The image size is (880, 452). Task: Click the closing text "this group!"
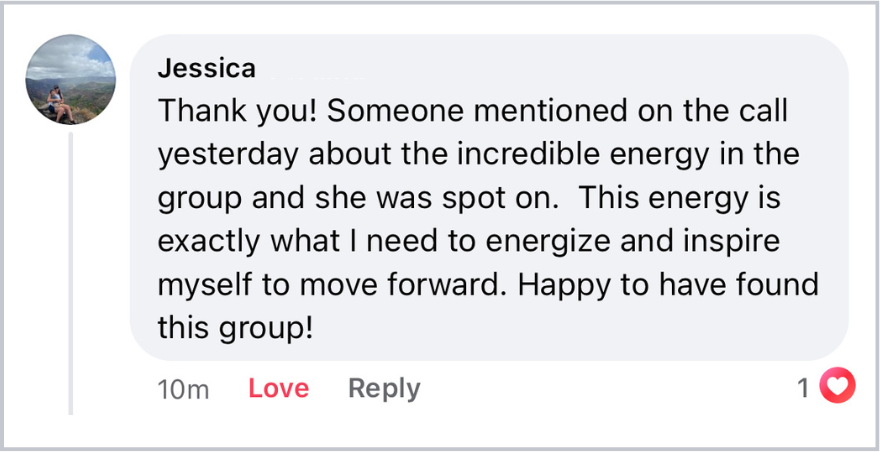click(x=236, y=328)
